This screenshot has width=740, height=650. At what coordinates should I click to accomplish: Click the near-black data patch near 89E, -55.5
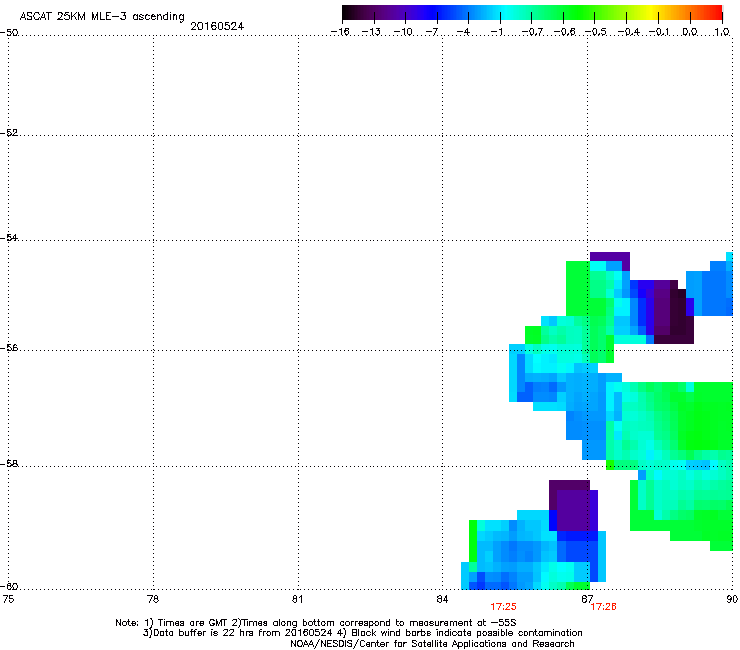(678, 316)
